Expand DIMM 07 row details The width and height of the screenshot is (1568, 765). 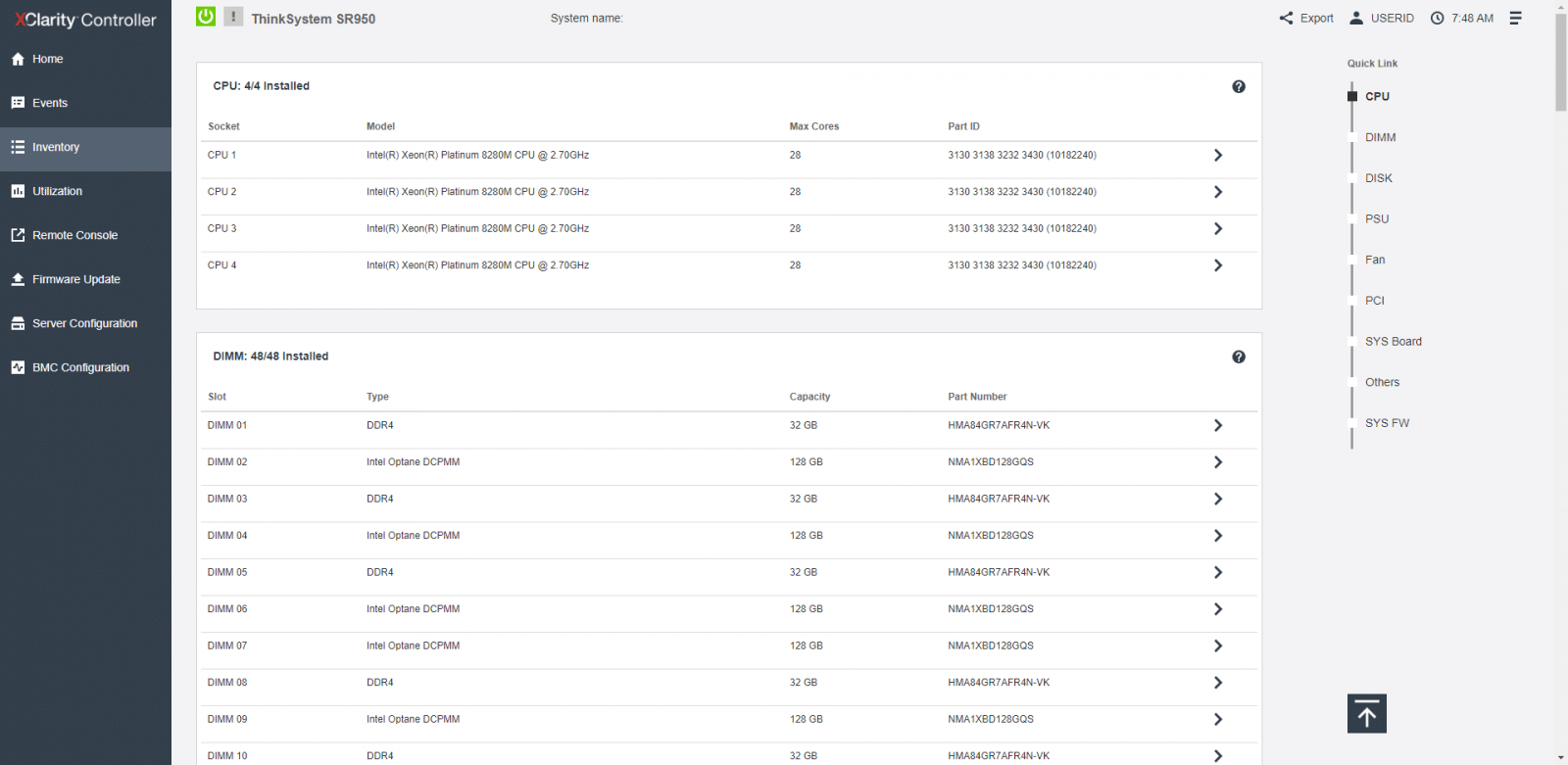tap(1218, 645)
